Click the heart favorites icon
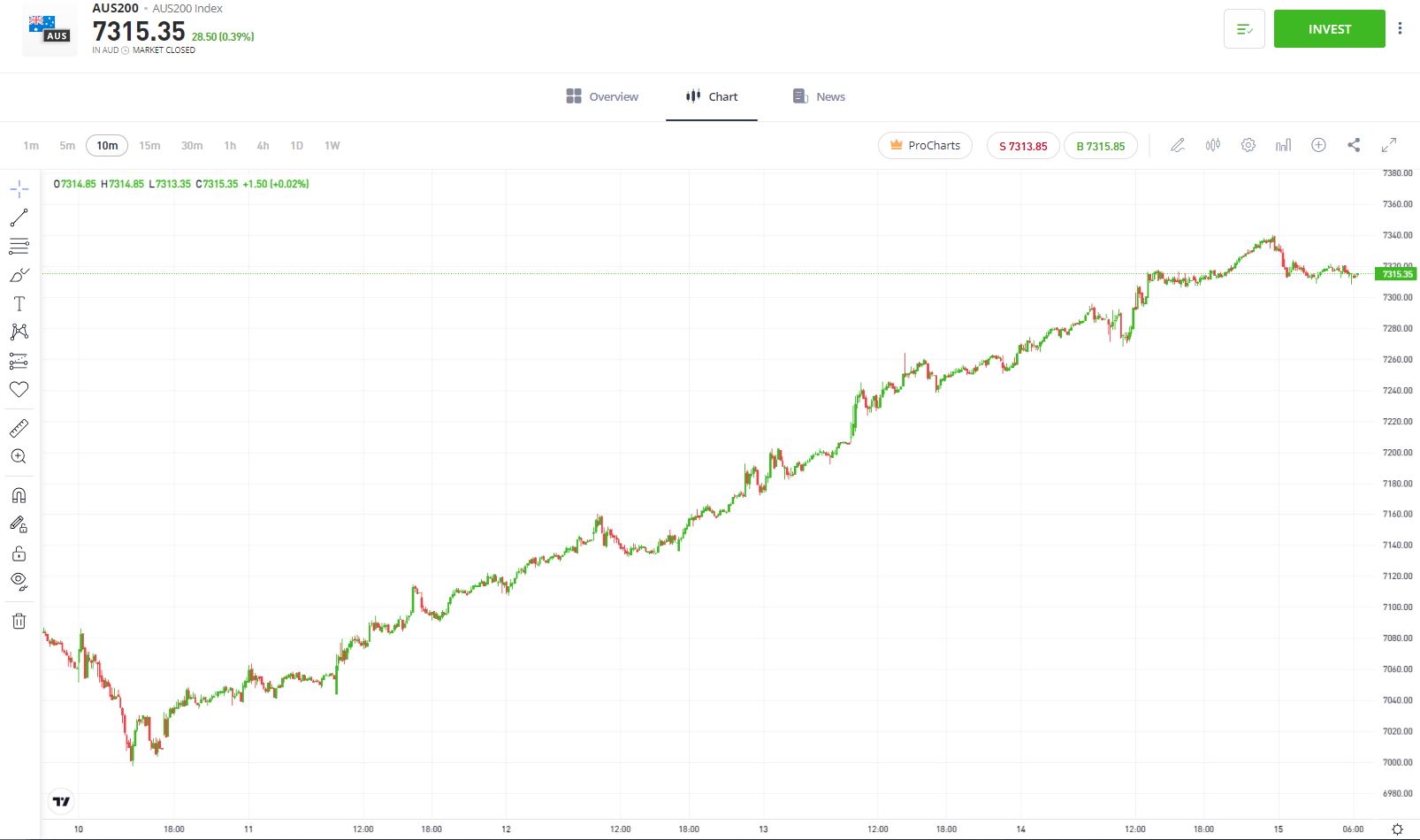This screenshot has height=840, width=1420. [19, 389]
